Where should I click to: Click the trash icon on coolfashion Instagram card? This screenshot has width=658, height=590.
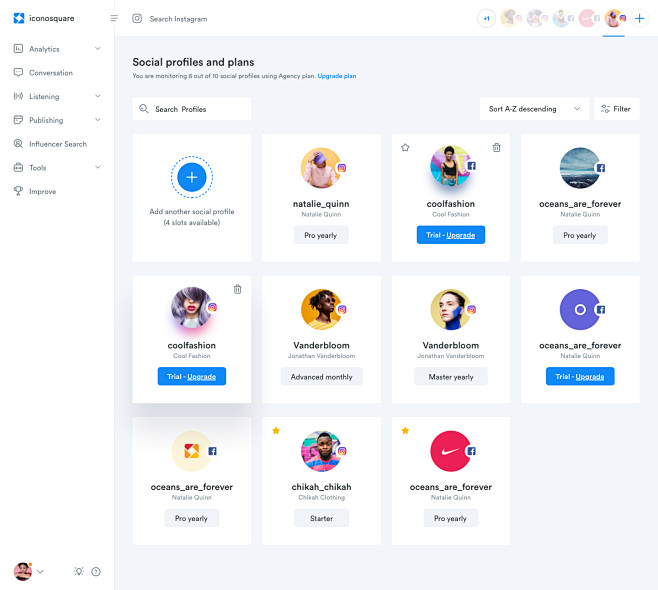[x=238, y=289]
